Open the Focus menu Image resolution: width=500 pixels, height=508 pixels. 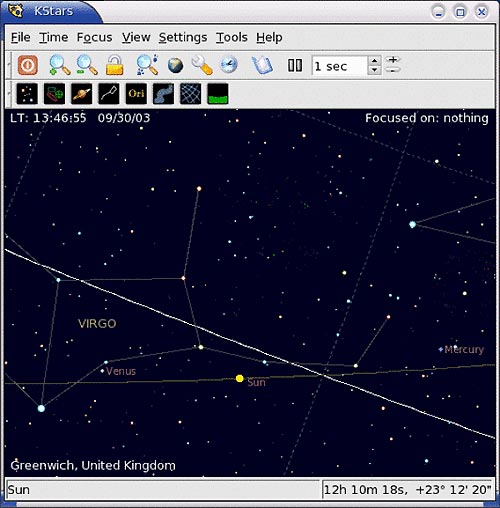pos(94,37)
